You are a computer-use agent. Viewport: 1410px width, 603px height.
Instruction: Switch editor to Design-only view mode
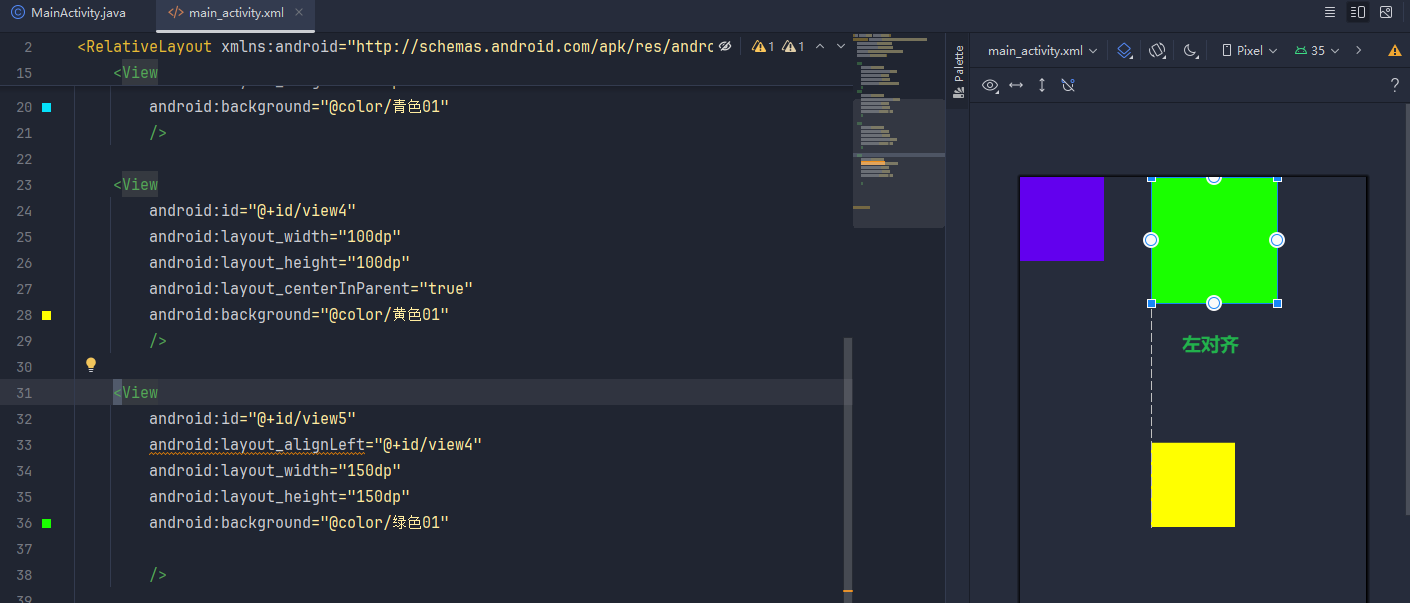click(1385, 13)
